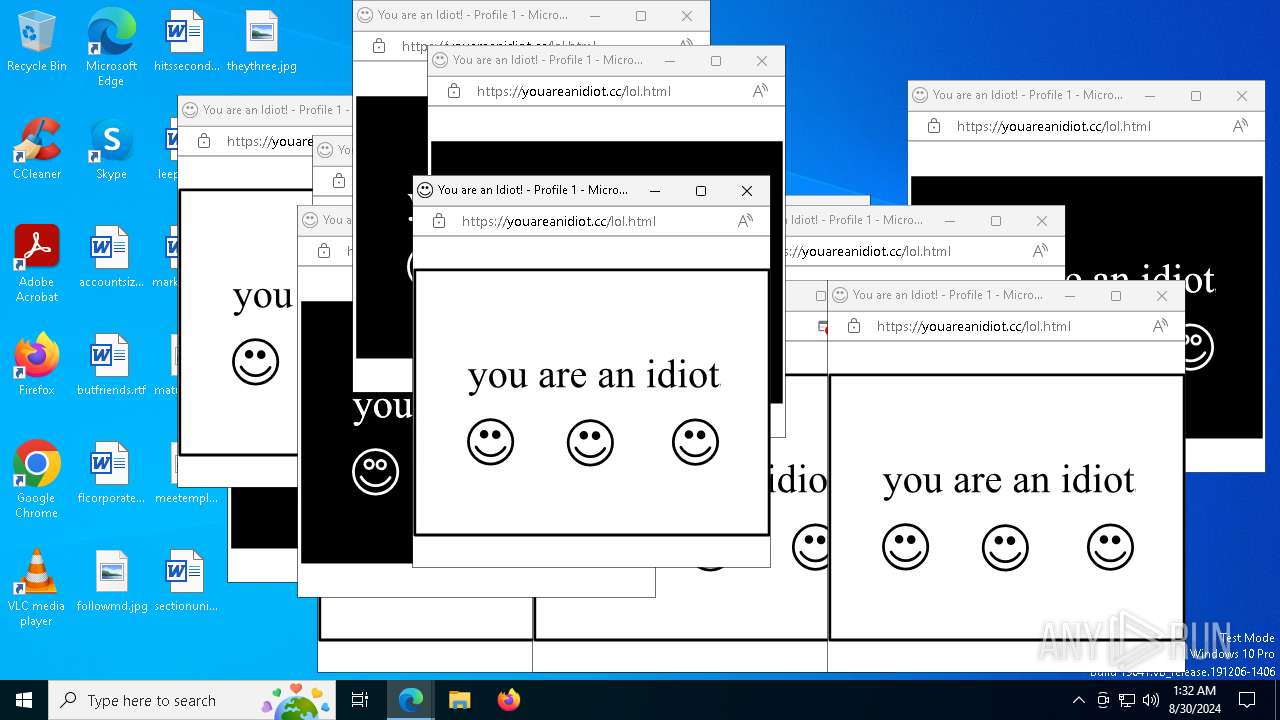The image size is (1280, 720).
Task: Select the accountsiz Word document
Action: click(111, 258)
